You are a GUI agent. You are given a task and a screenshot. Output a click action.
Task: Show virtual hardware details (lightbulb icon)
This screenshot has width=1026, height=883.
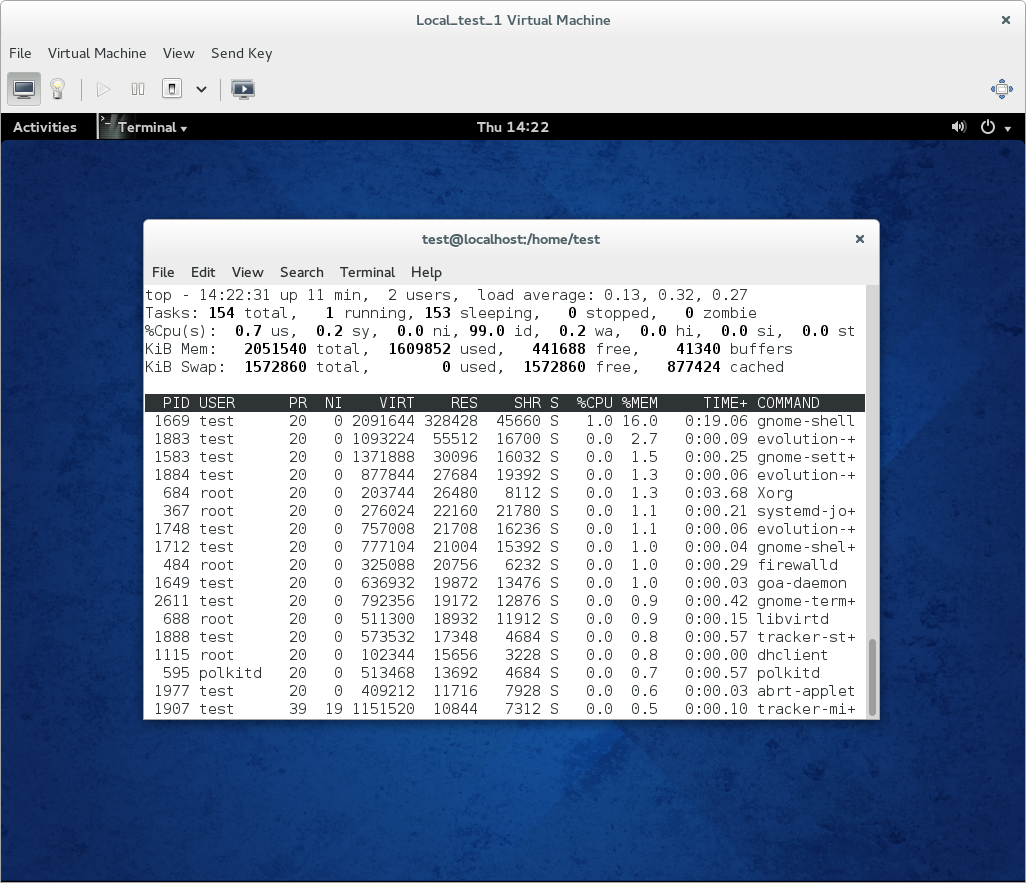(x=58, y=89)
